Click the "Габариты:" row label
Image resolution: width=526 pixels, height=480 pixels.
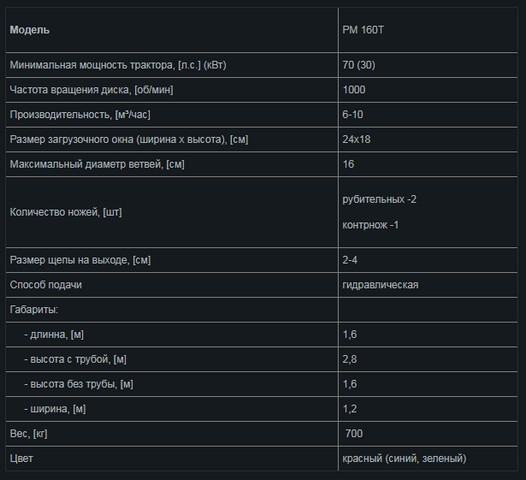(x=34, y=310)
